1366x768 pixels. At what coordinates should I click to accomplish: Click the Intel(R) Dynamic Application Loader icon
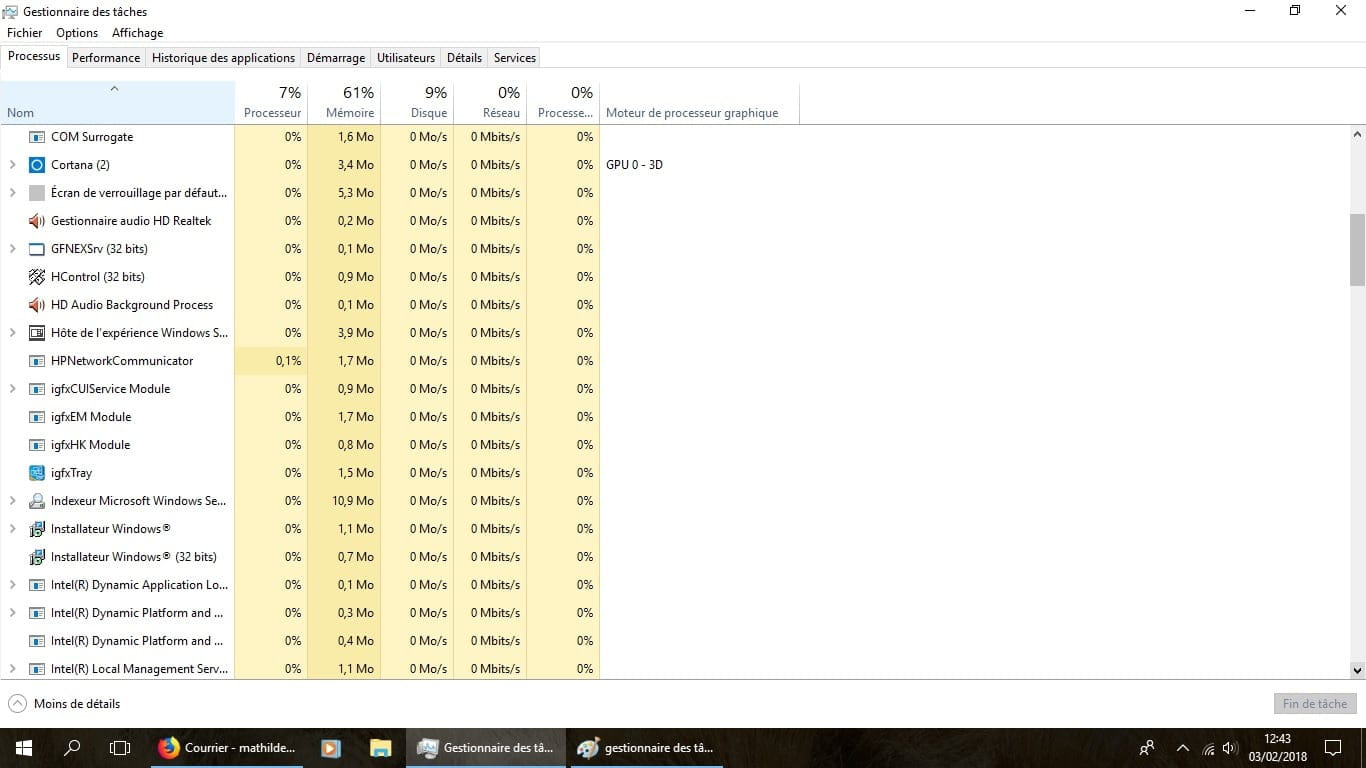click(x=37, y=585)
